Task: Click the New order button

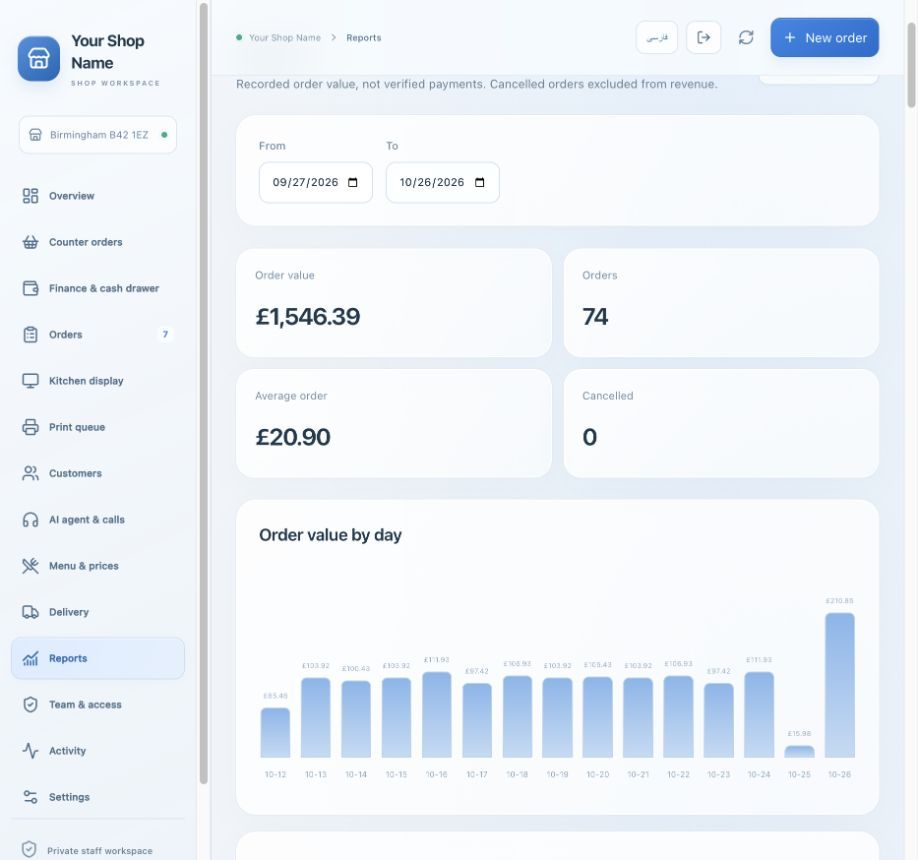Action: pos(824,37)
